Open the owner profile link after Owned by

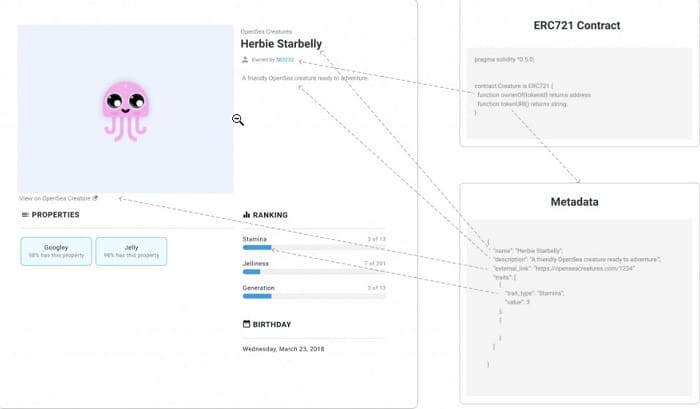(x=285, y=60)
